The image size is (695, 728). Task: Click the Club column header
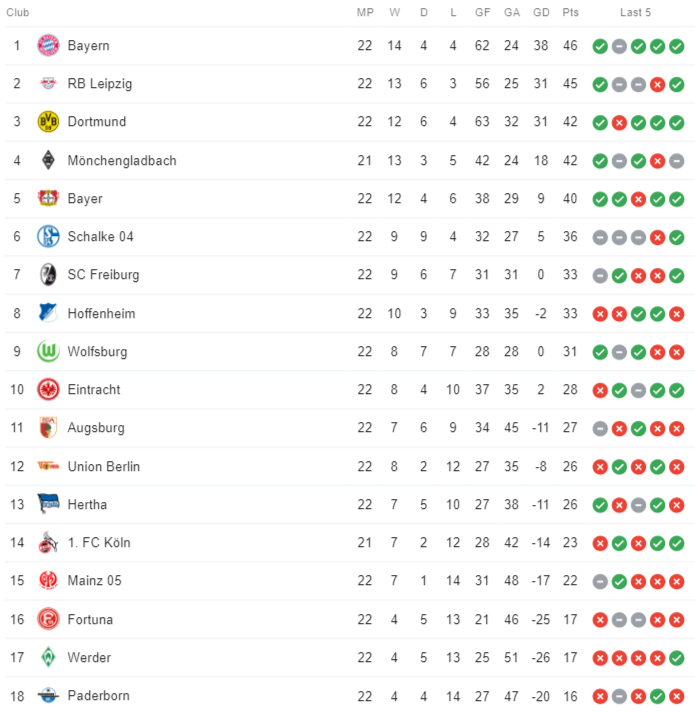point(18,13)
